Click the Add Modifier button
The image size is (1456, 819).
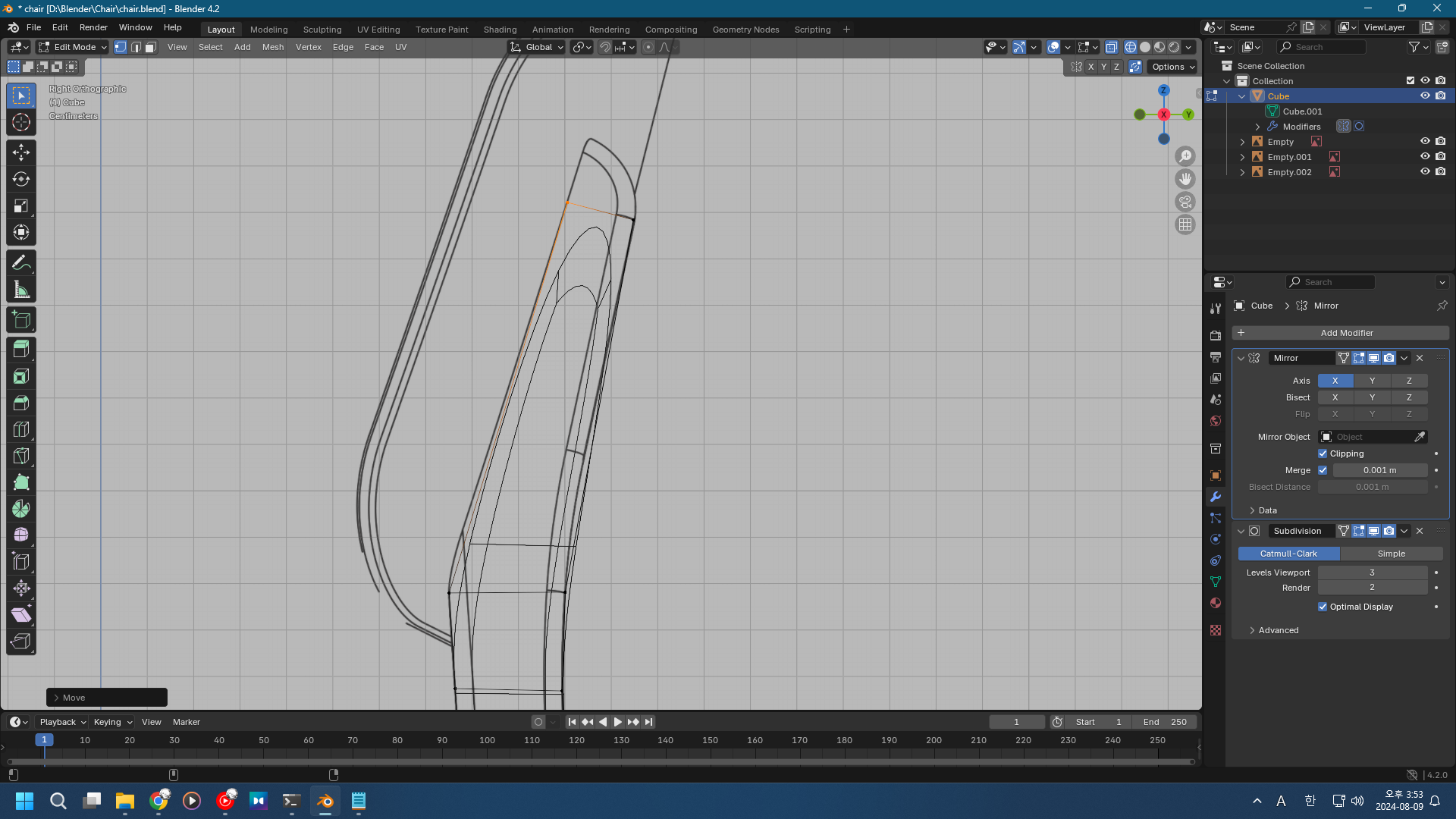(x=1340, y=333)
